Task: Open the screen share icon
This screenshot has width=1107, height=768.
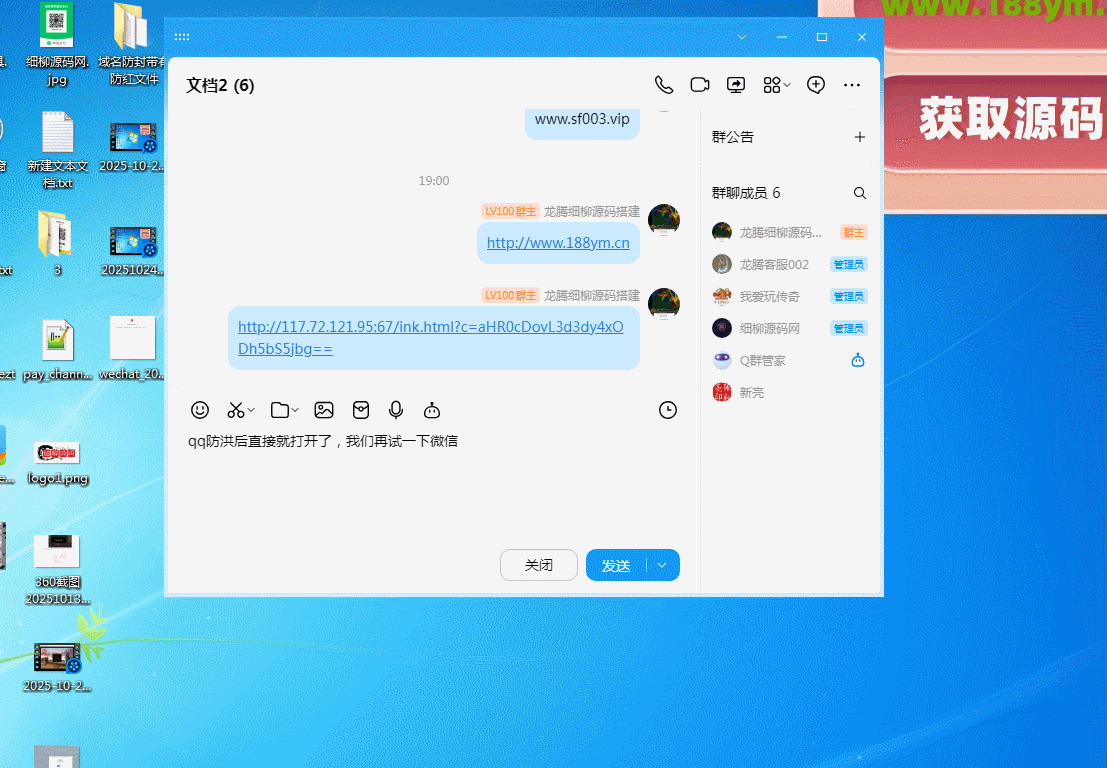Action: [x=736, y=85]
